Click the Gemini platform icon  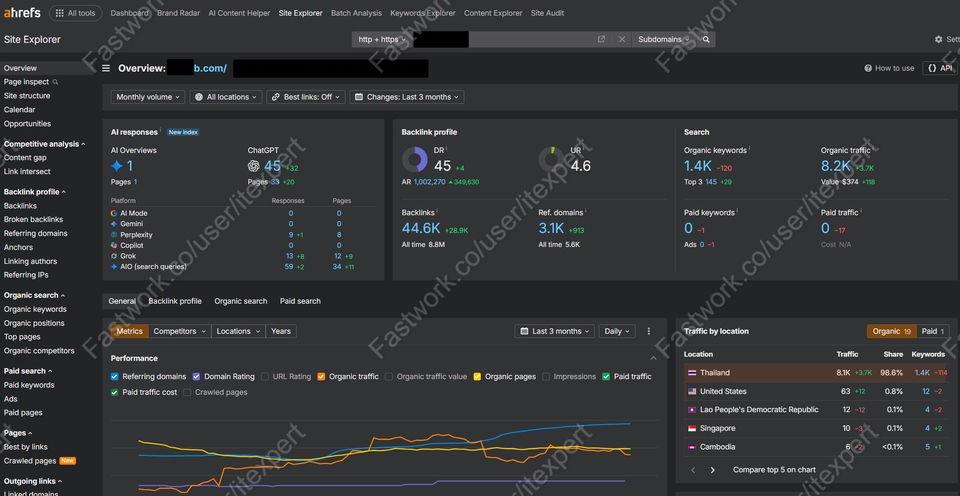(114, 224)
